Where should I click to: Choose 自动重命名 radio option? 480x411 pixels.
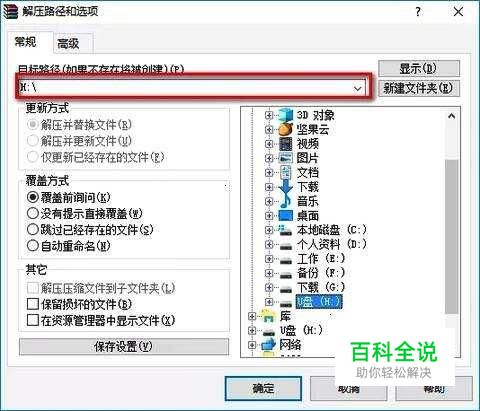(33, 246)
